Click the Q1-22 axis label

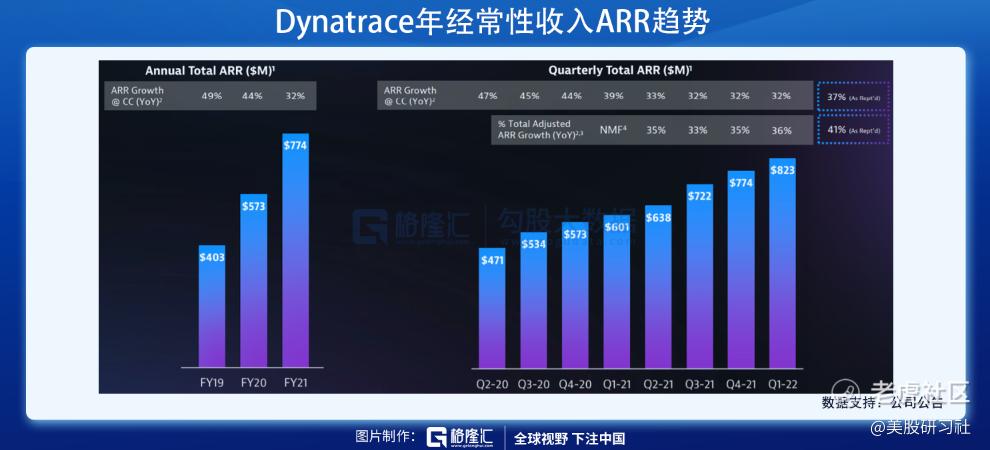(x=784, y=384)
